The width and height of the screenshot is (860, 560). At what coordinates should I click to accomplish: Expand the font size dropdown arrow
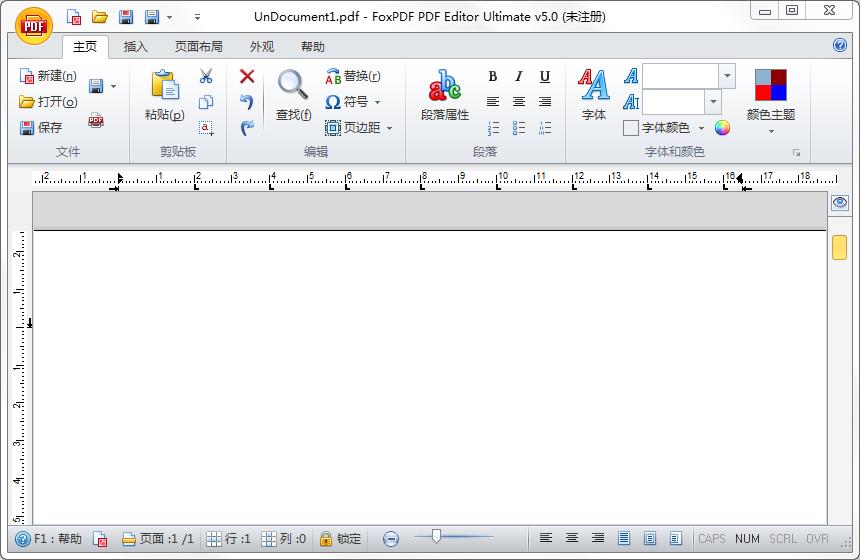point(713,102)
